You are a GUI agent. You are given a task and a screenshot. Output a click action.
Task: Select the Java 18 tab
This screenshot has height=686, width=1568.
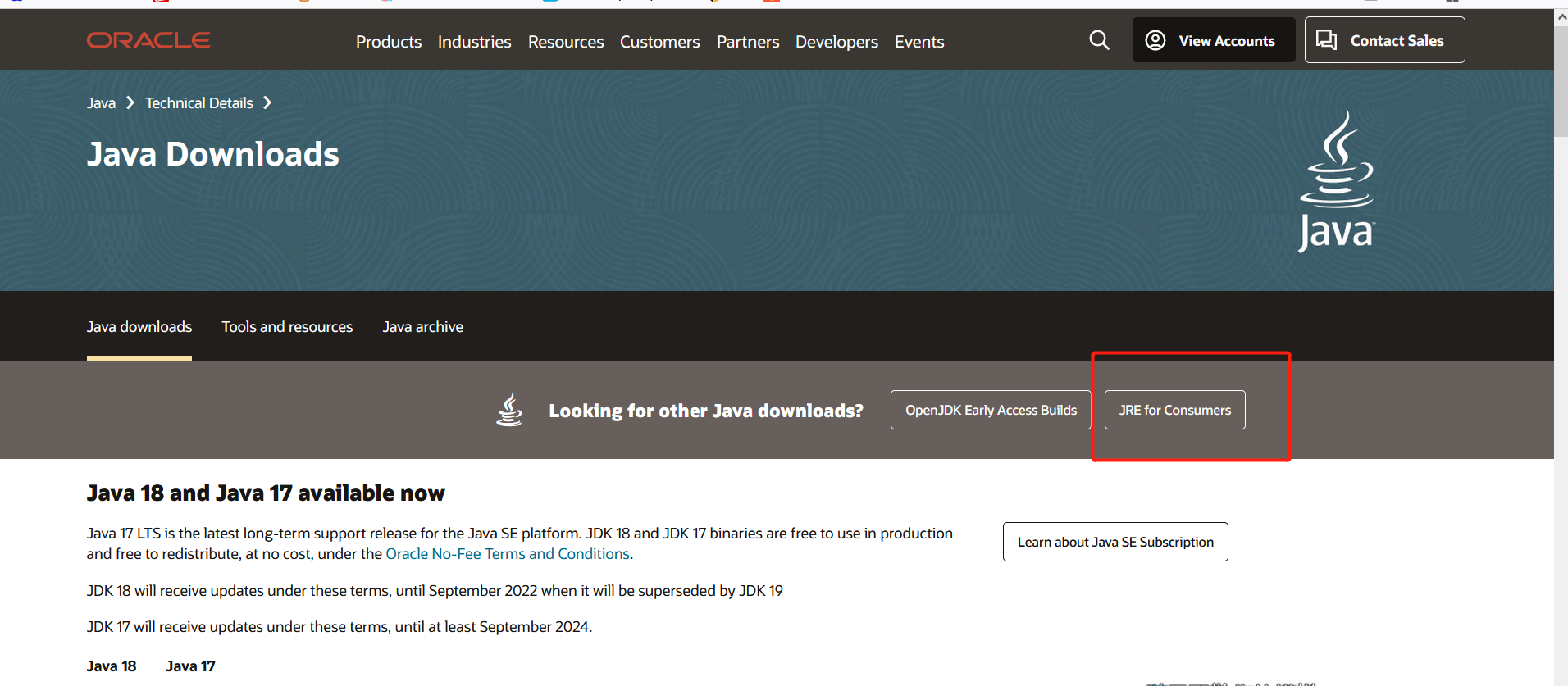click(x=112, y=666)
